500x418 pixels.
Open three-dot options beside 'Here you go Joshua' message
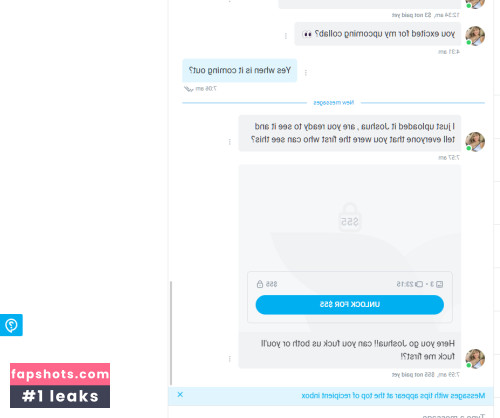click(230, 359)
